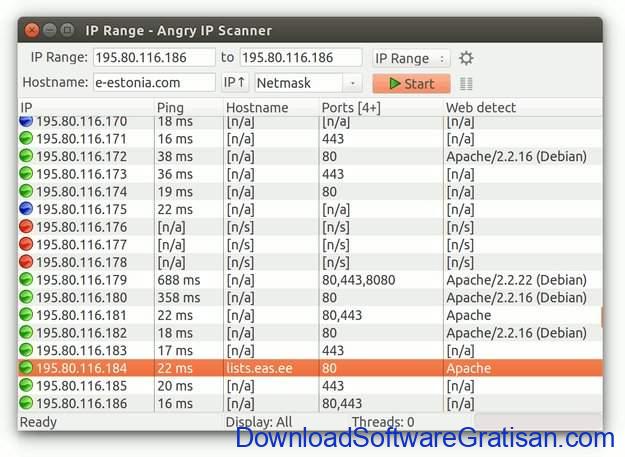Click green status icon for 195.80.116.181
This screenshot has width=625, height=457.
click(26, 315)
